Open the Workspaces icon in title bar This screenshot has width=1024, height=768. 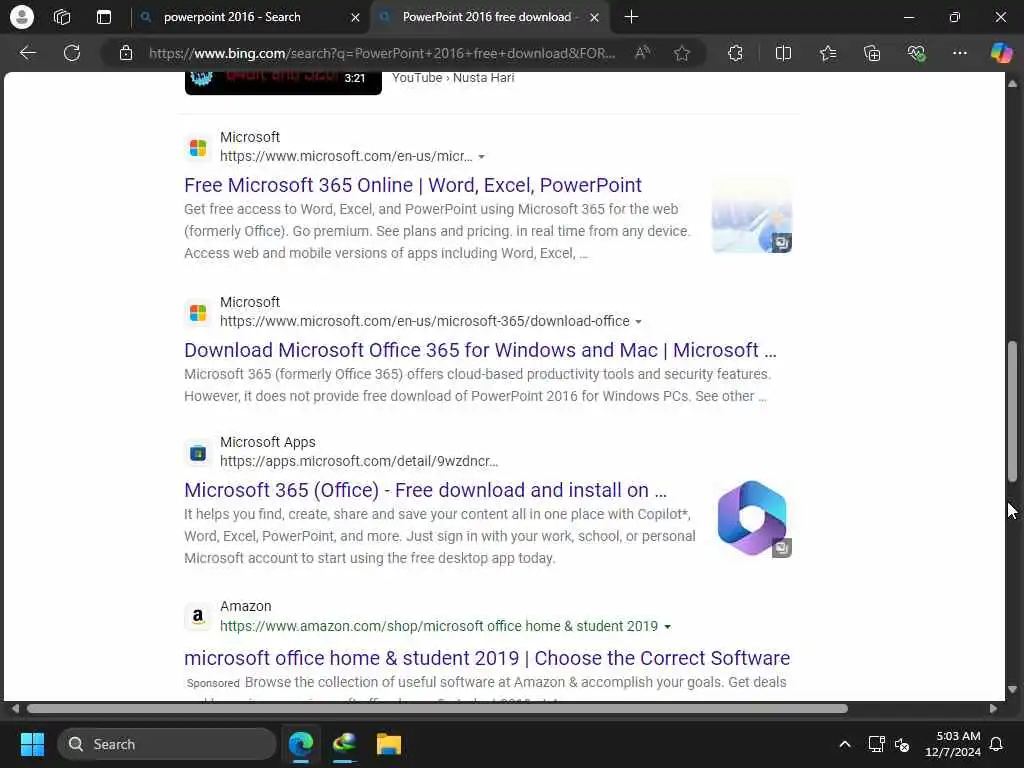click(x=62, y=17)
